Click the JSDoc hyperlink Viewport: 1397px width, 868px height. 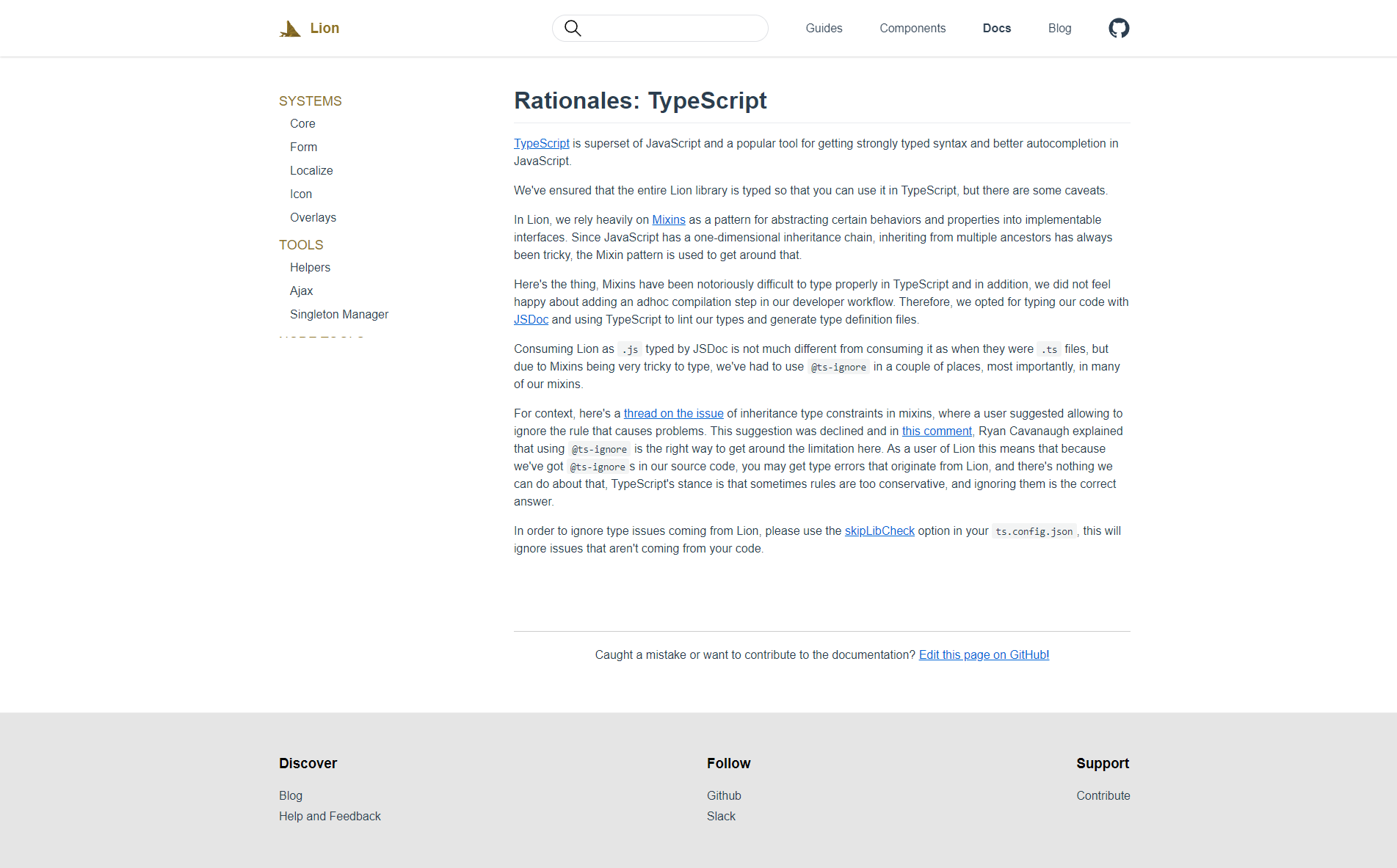pos(531,319)
